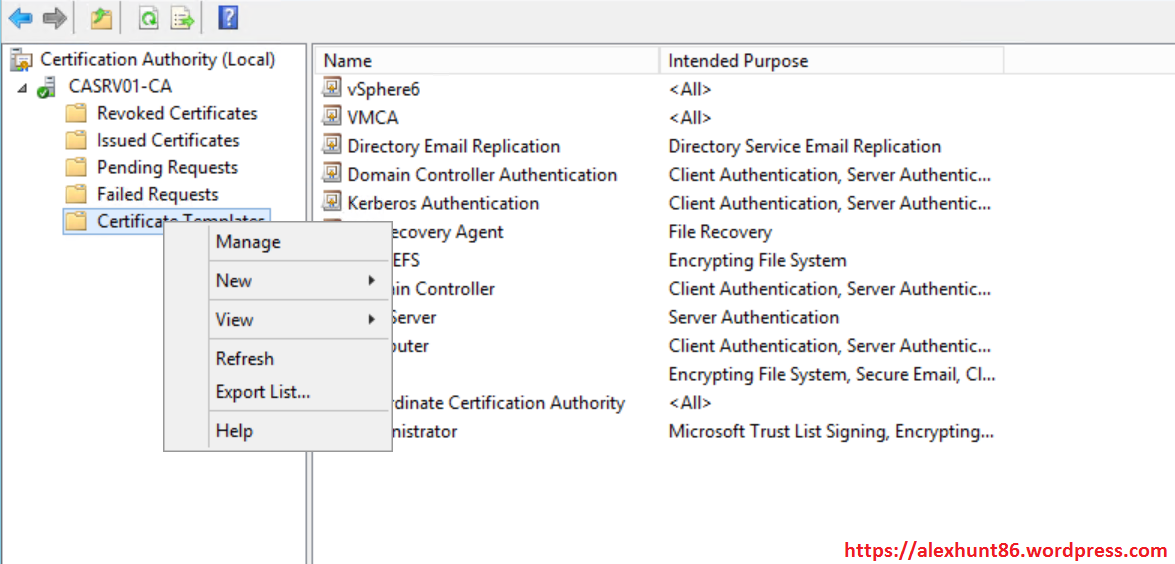1175x564 pixels.
Task: Open the Revoked Certificates folder
Action: (177, 113)
